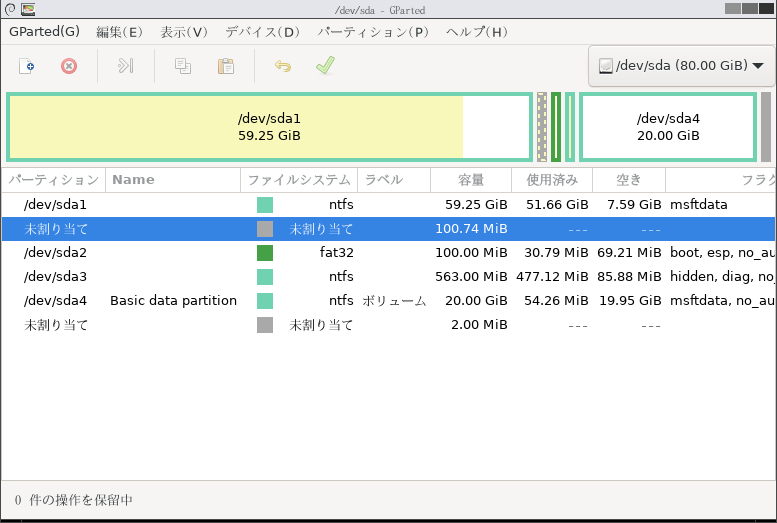
Task: Select the /dev/sda3 row
Action: pyautogui.click(x=388, y=277)
